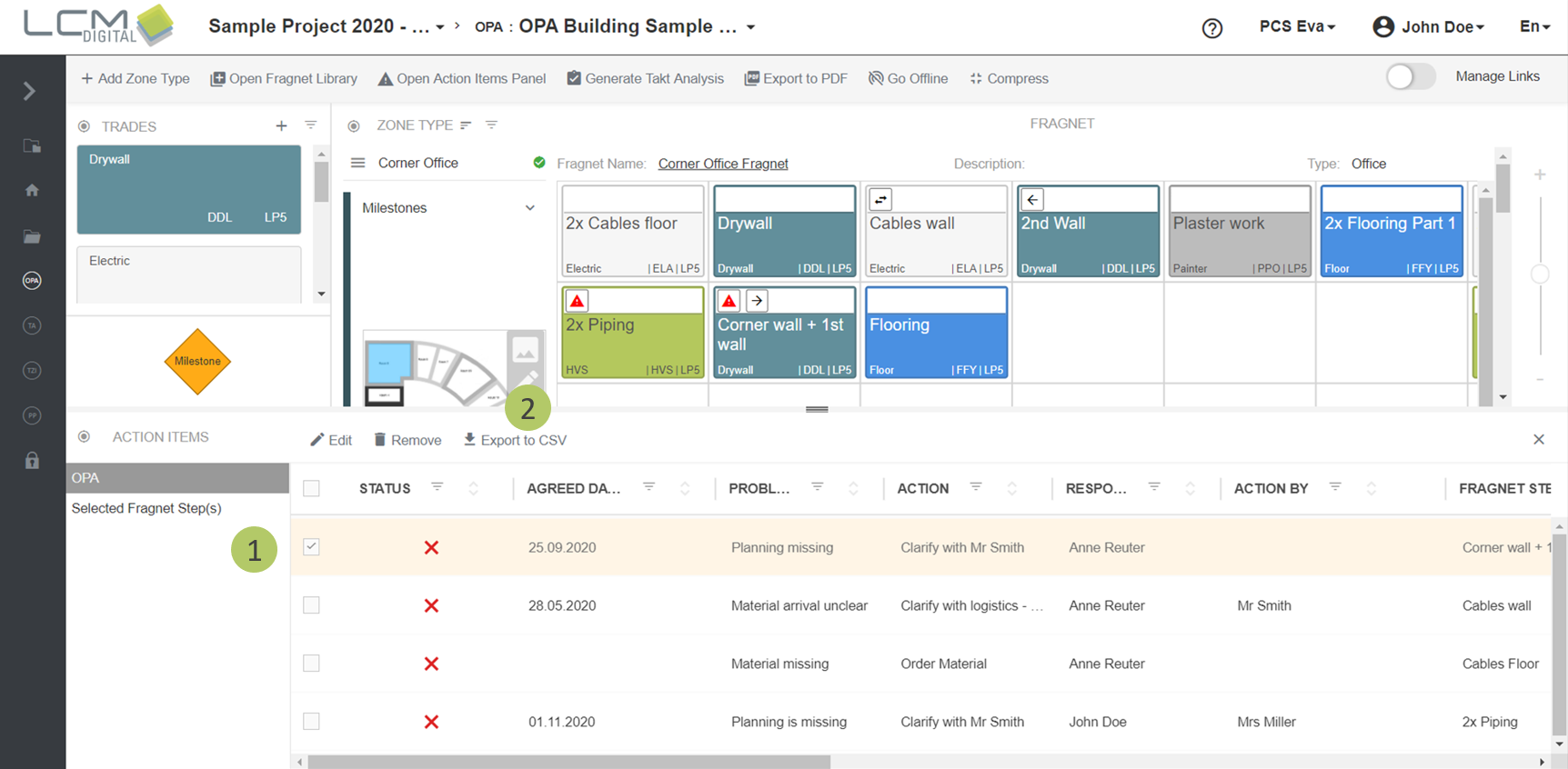Close the Action Items panel
This screenshot has height=769, width=1568.
(x=1538, y=440)
